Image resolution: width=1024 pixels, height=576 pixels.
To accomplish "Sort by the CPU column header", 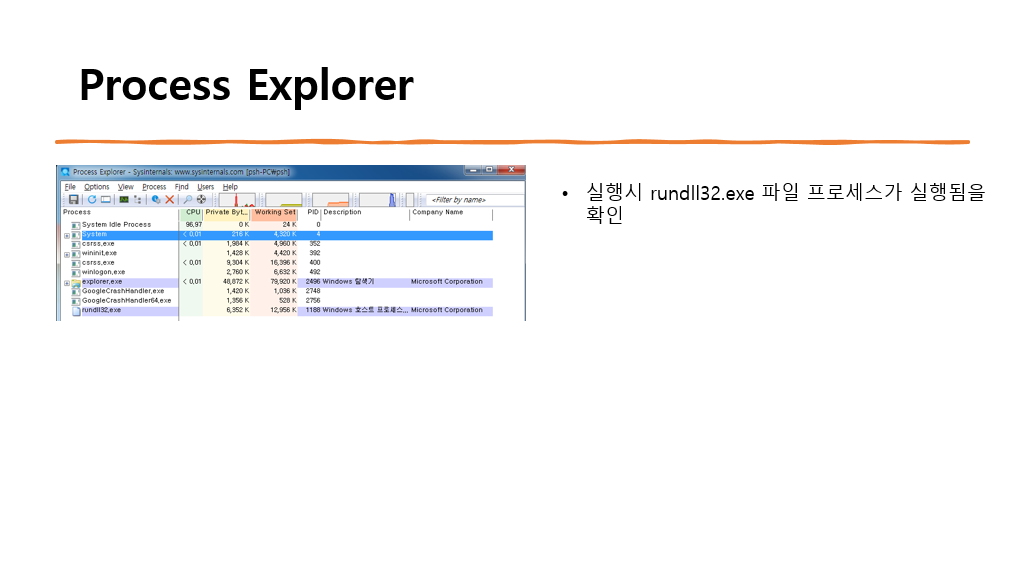I will point(191,212).
